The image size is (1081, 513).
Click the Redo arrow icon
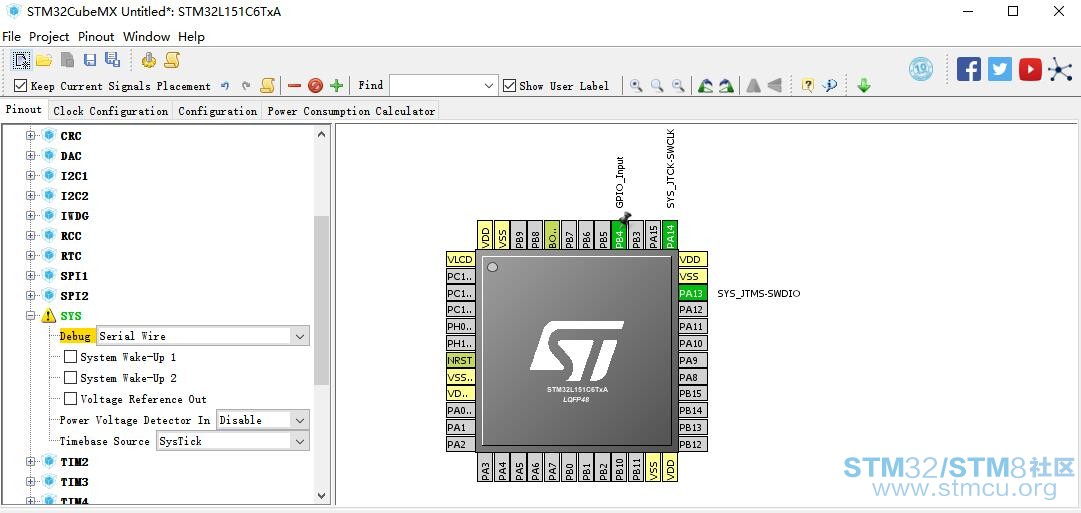246,86
